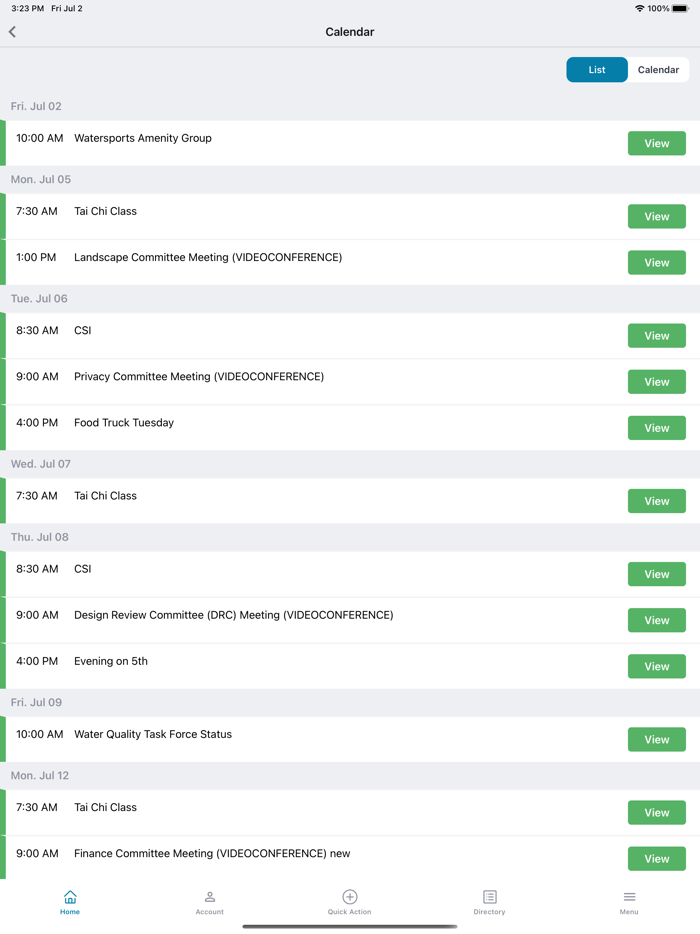View the Privacy Committee Meeting
The image size is (700, 934).
[x=656, y=382]
